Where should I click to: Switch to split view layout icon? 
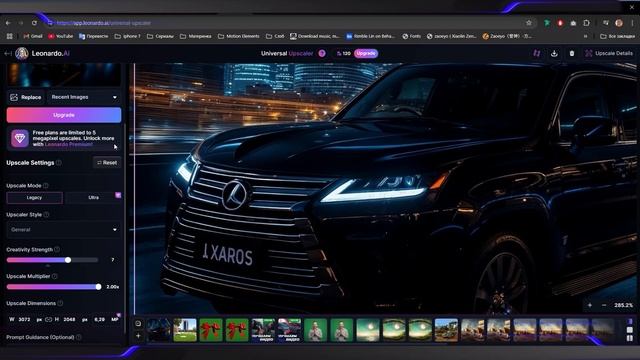pyautogui.click(x=630, y=338)
